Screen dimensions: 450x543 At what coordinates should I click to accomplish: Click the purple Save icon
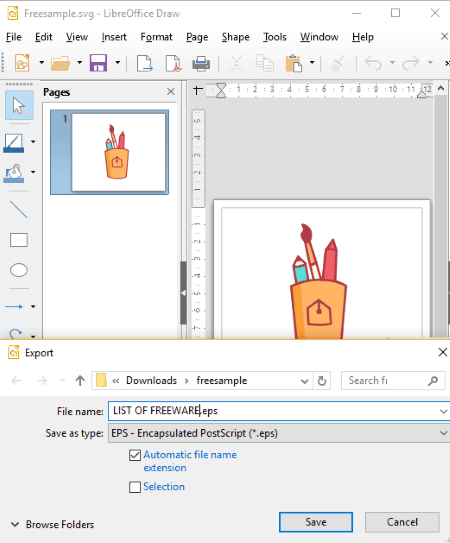click(98, 63)
